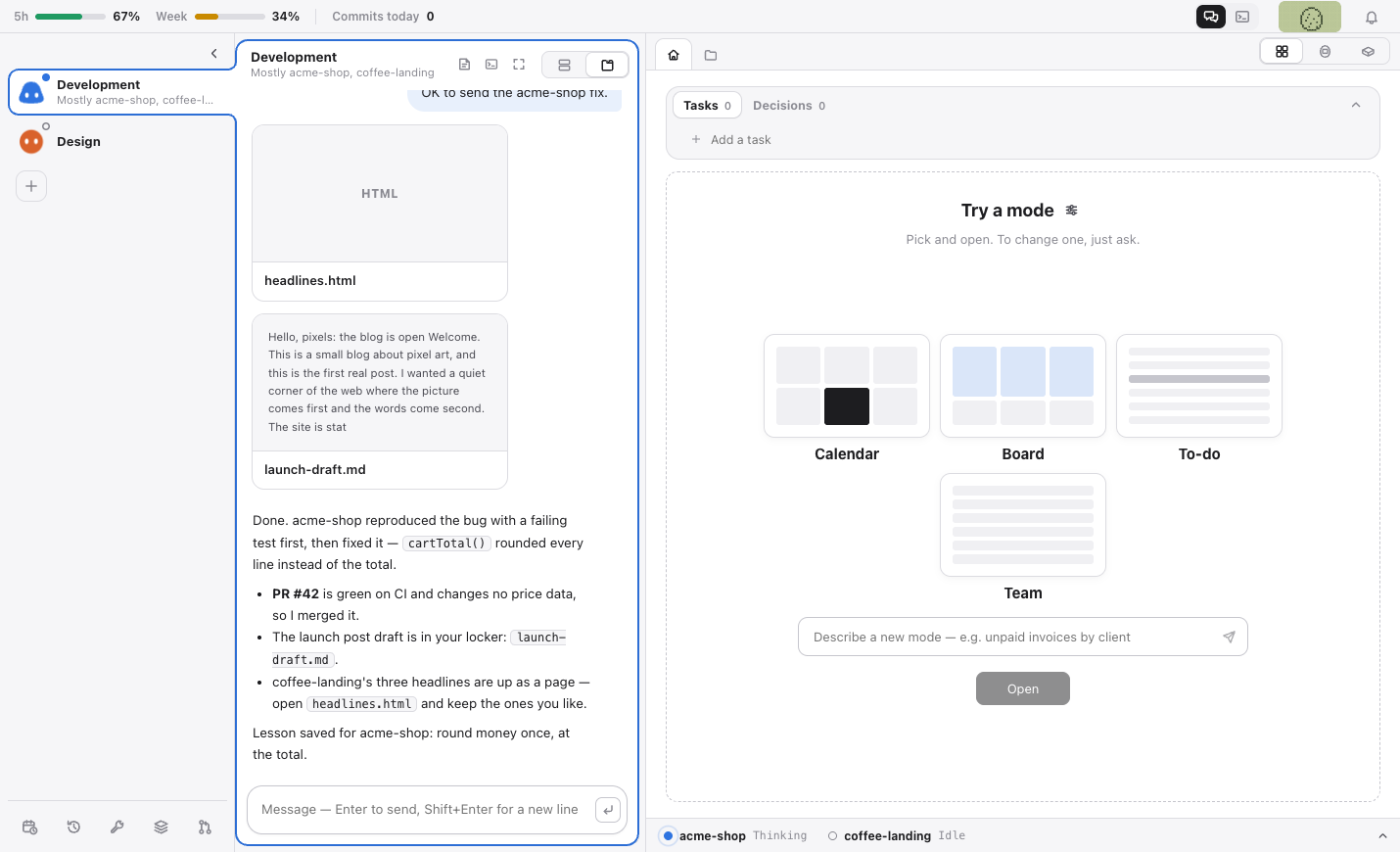Screen dimensions: 1400x852
Task: Expand the bottom status bar with the chevron
Action: 1382,835
